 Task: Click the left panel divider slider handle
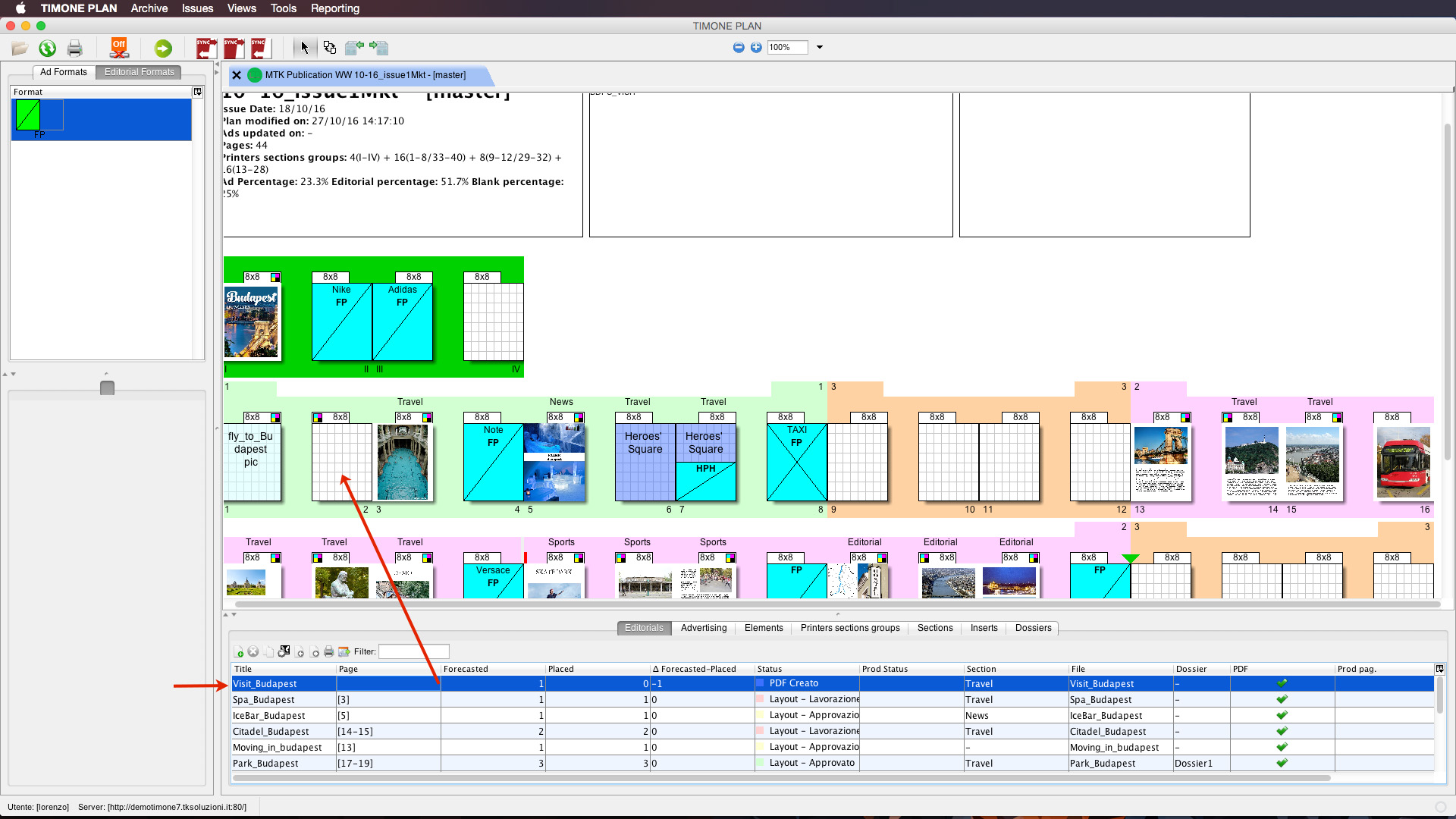107,388
